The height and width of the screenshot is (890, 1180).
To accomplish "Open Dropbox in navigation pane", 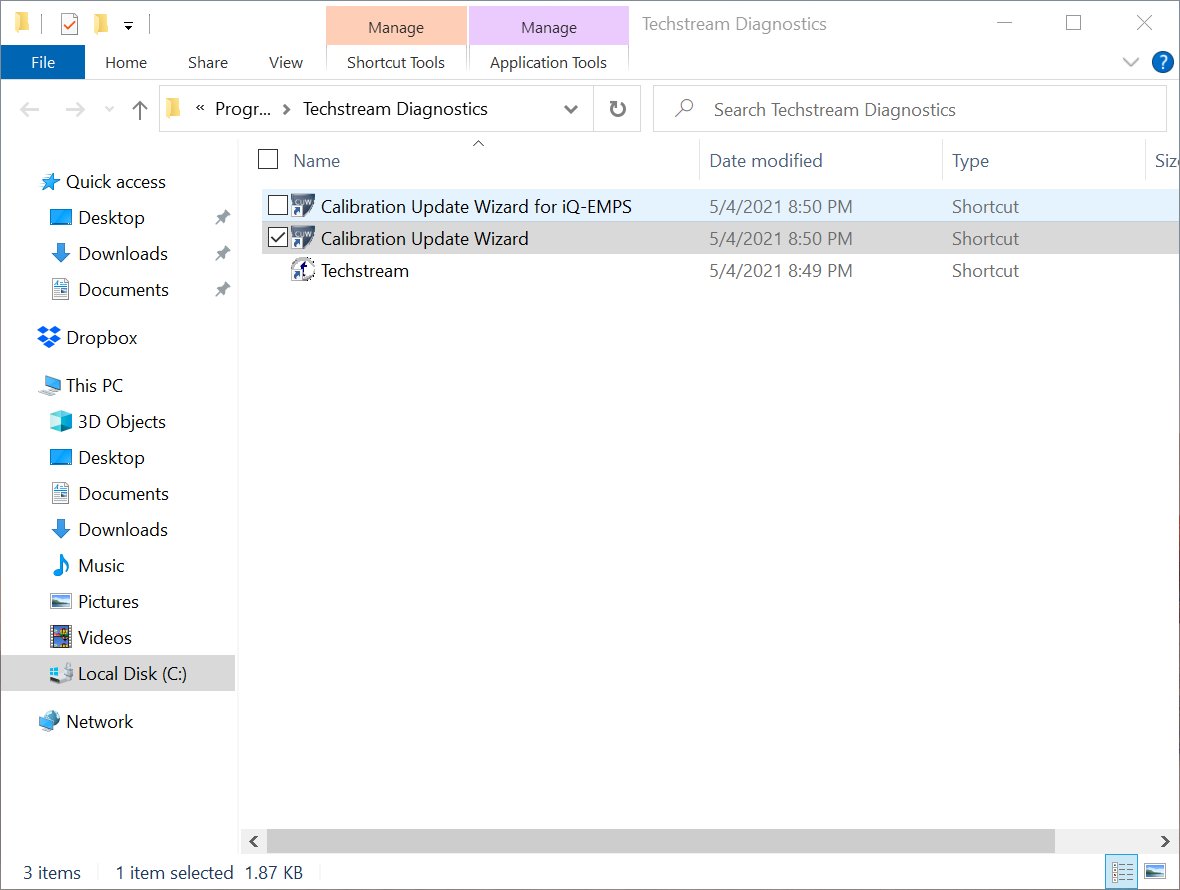I will pos(102,339).
